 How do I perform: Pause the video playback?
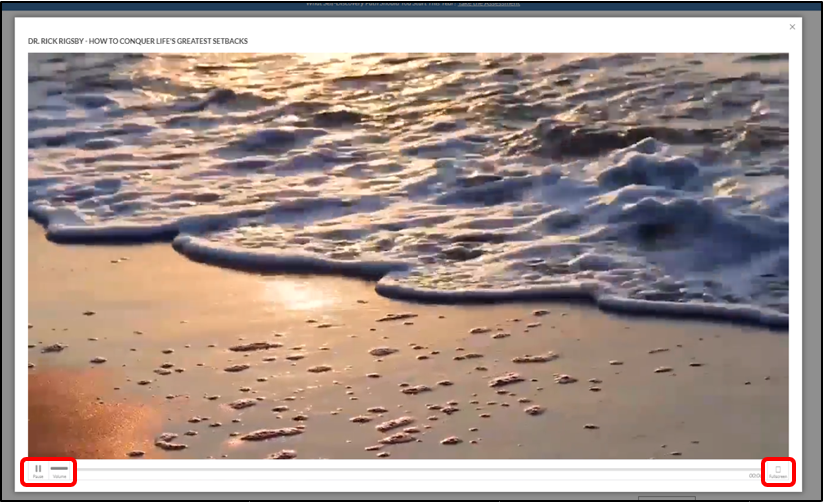click(x=38, y=470)
